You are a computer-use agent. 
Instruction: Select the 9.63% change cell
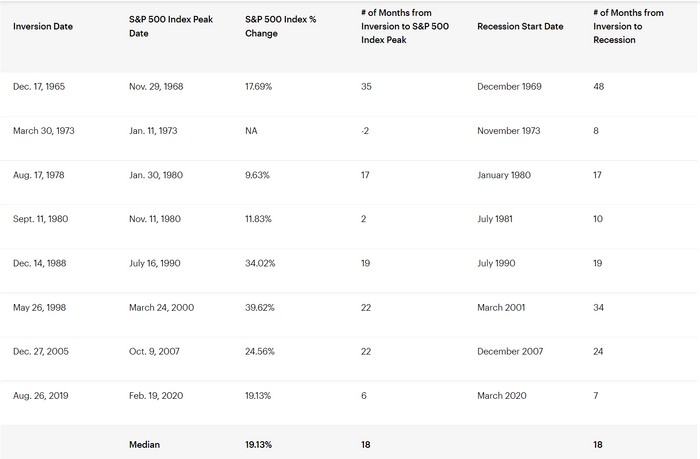(257, 175)
